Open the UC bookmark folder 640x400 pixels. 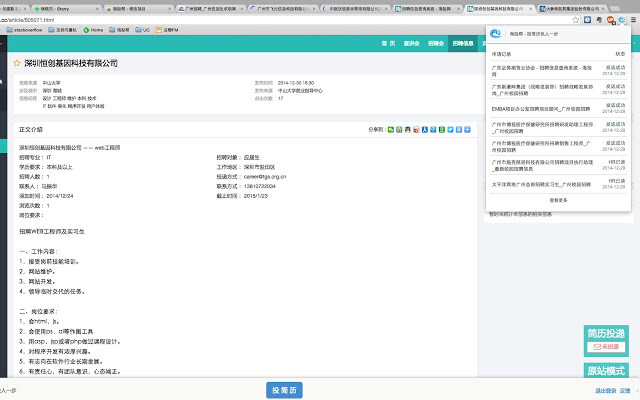coord(142,30)
